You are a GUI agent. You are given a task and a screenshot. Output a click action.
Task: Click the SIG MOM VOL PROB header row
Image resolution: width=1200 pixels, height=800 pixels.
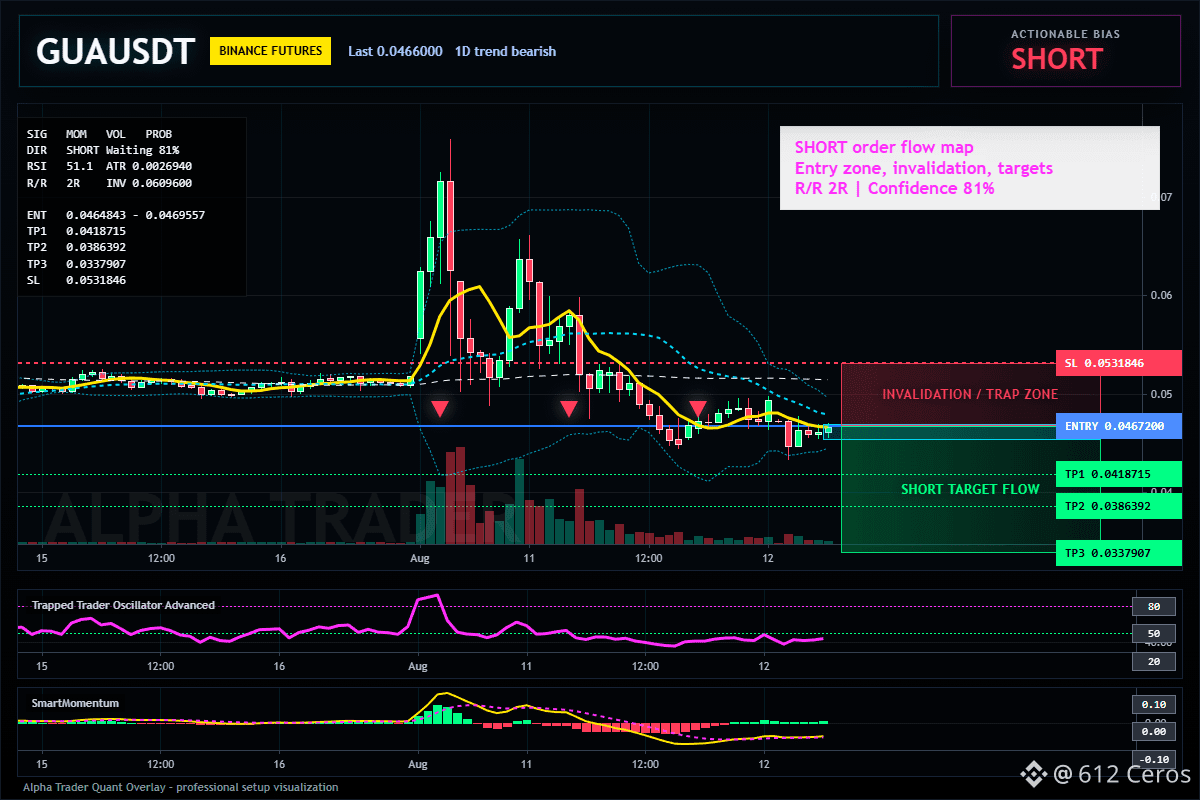[99, 133]
